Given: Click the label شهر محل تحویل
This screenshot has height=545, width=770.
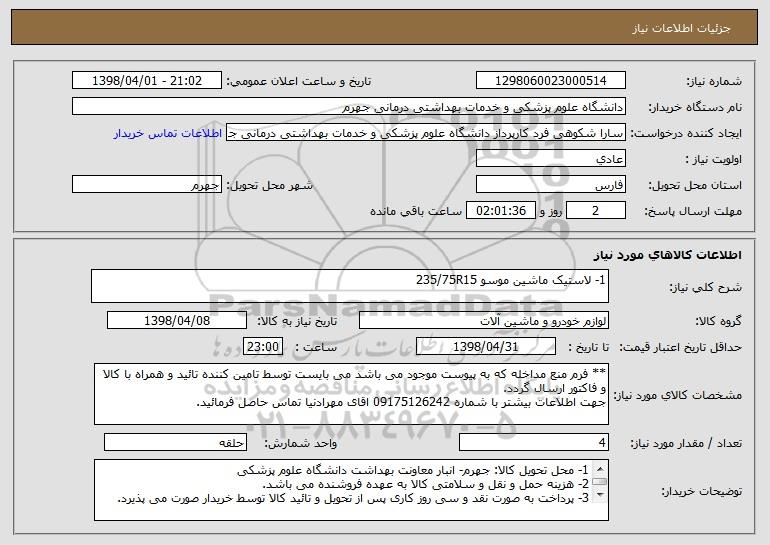Looking at the screenshot, I should pos(270,185).
